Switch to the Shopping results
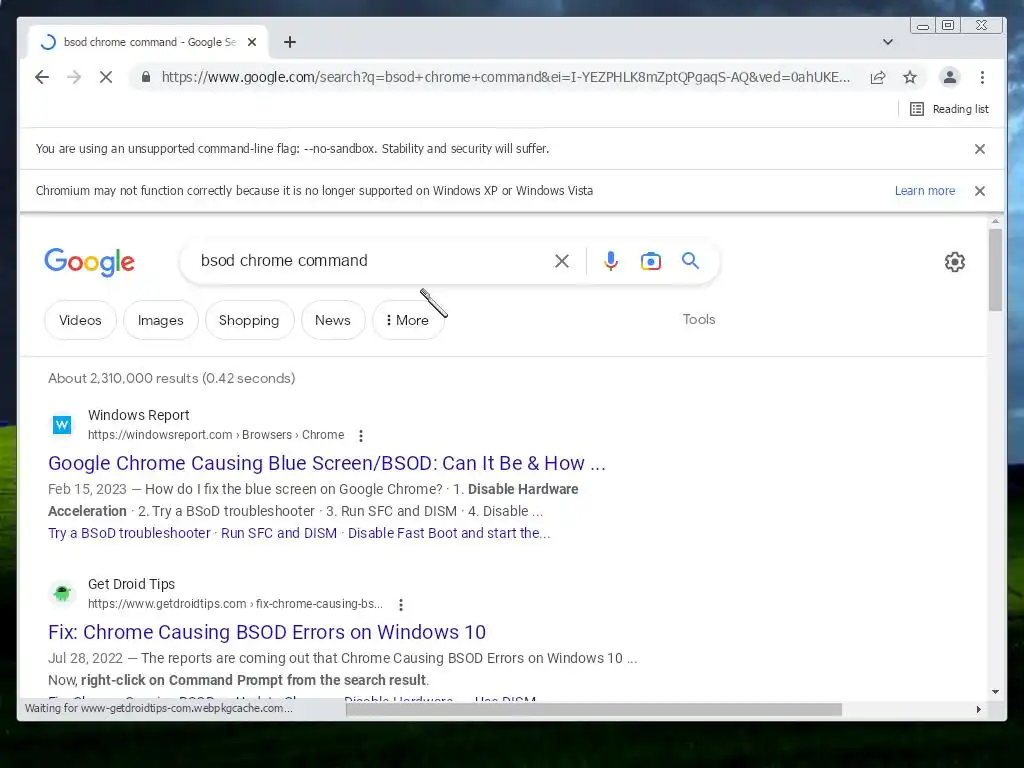This screenshot has height=768, width=1024. click(249, 320)
